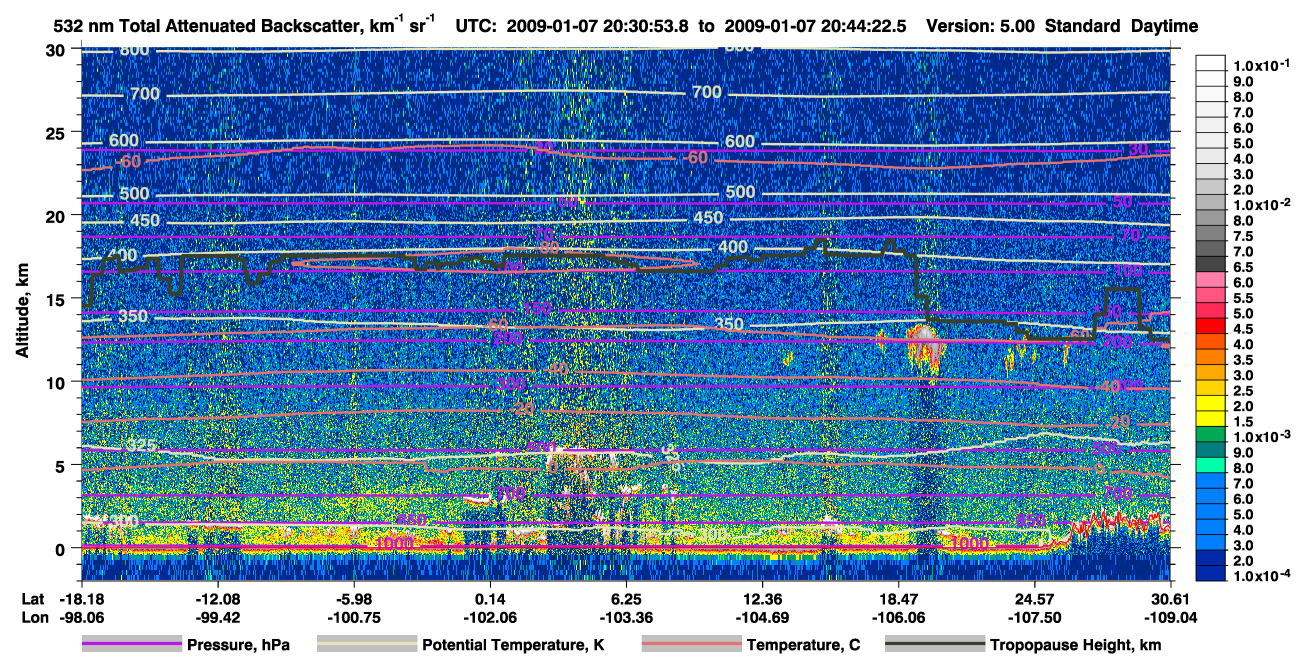Click the colorbar label 1.0x10-2
This screenshot has height=667, width=1300.
click(1263, 204)
